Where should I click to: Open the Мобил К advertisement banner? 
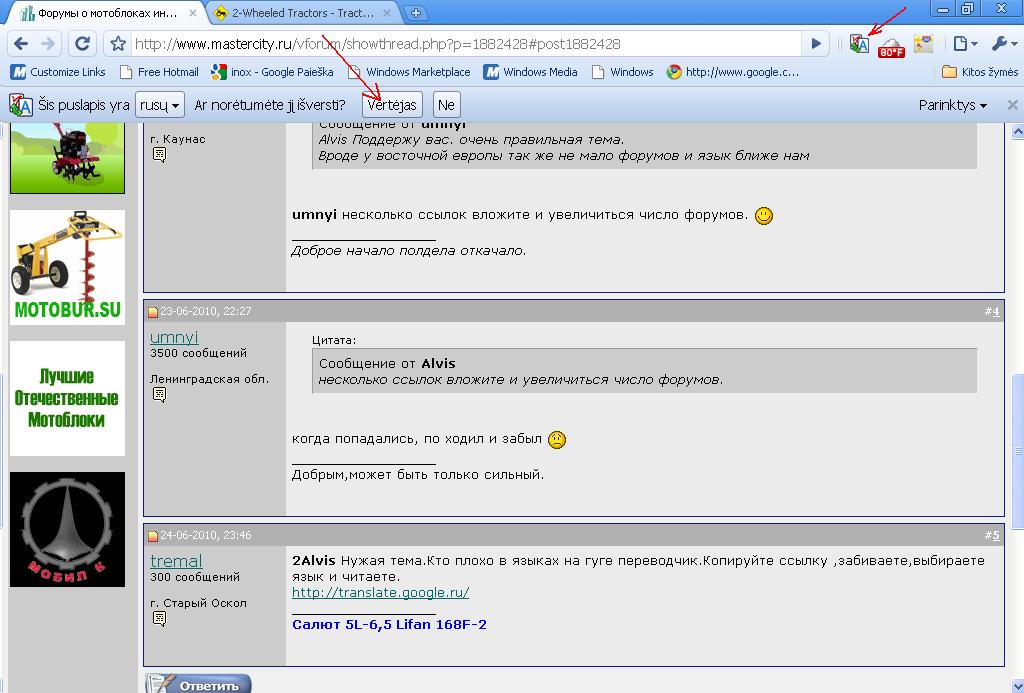[x=67, y=529]
